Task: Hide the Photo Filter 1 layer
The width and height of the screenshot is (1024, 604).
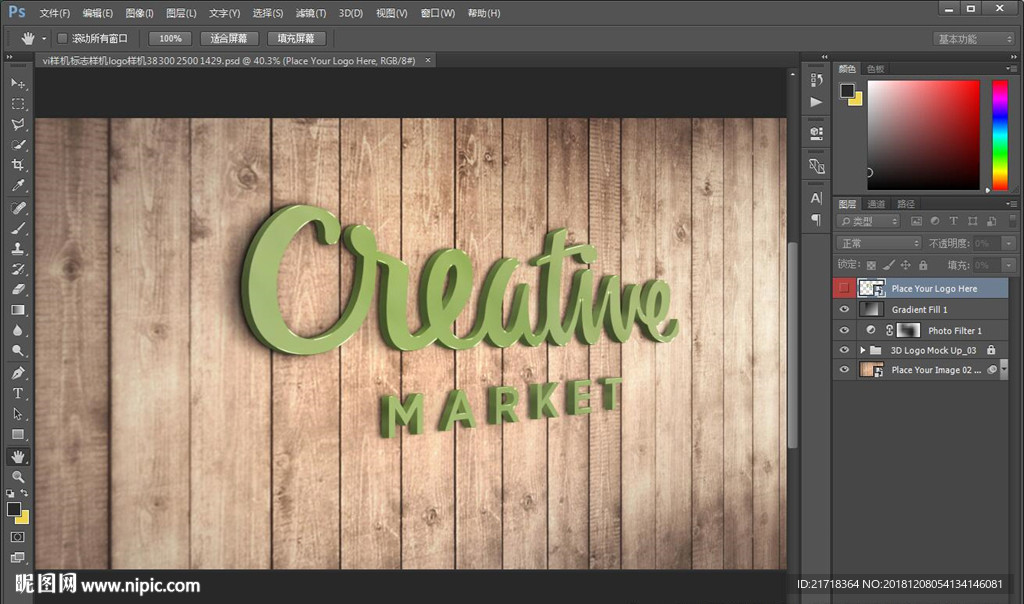Action: (844, 330)
